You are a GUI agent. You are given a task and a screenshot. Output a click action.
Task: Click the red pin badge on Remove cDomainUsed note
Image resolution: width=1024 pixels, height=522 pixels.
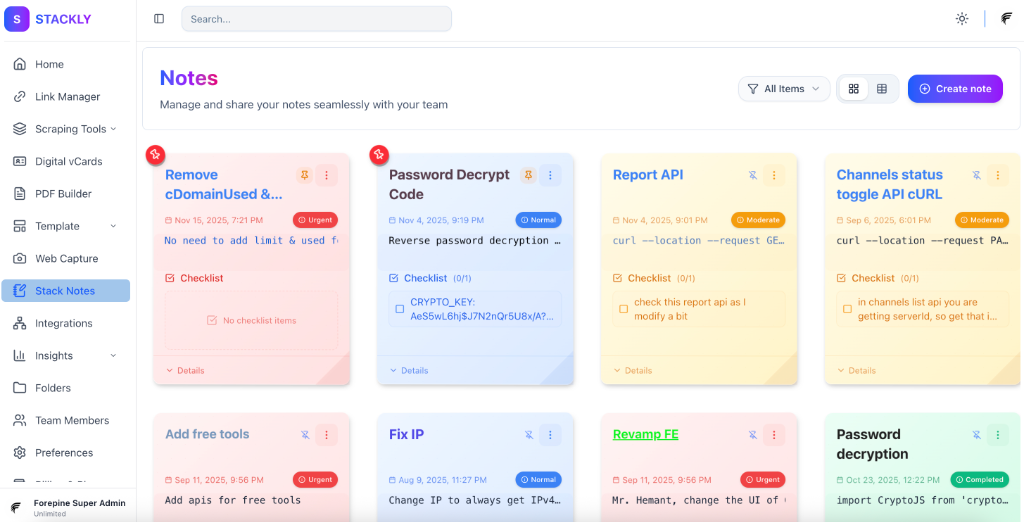(155, 155)
